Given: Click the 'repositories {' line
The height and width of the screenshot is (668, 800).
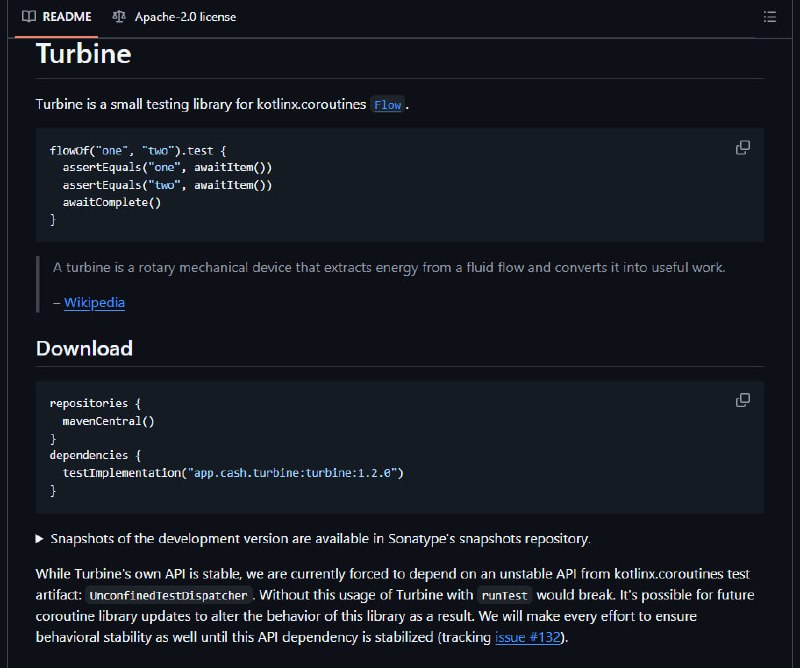Looking at the screenshot, I should 95,404.
